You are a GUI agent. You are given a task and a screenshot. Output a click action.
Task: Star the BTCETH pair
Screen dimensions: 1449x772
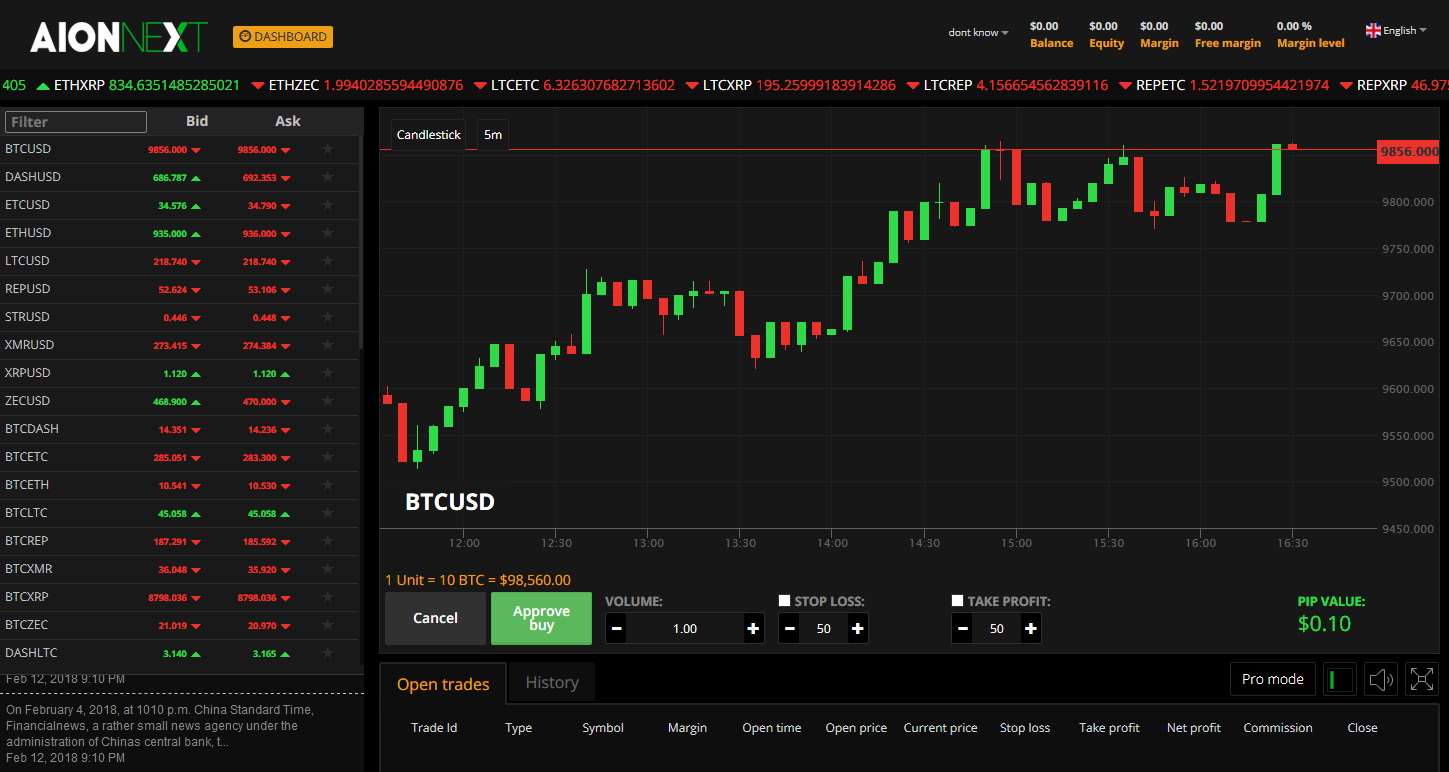327,485
